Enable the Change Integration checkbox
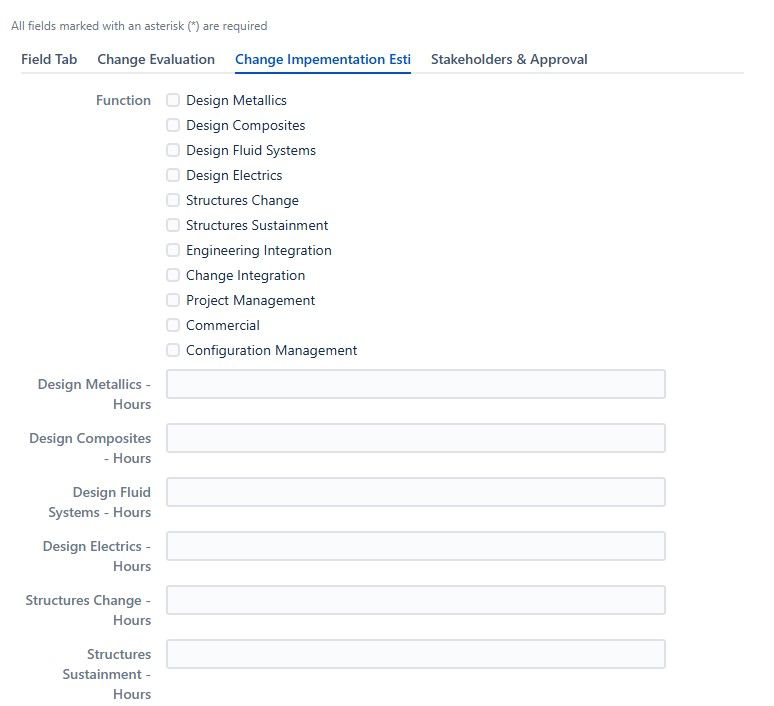The height and width of the screenshot is (706, 774). point(173,275)
